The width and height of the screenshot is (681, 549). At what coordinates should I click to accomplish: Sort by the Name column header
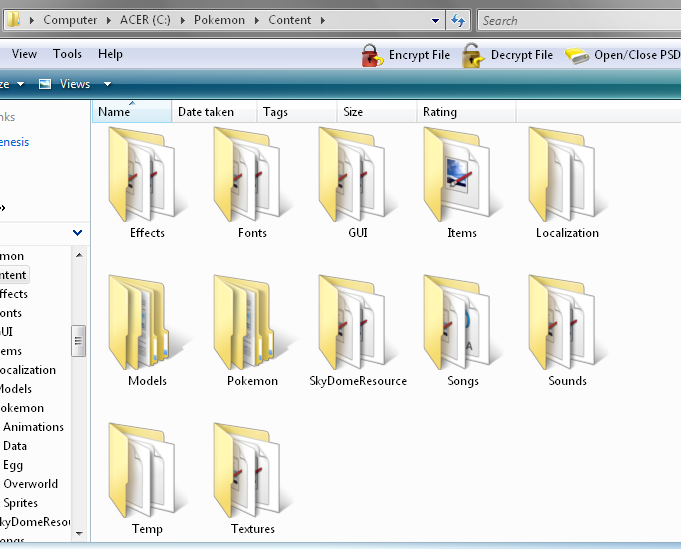pos(132,112)
